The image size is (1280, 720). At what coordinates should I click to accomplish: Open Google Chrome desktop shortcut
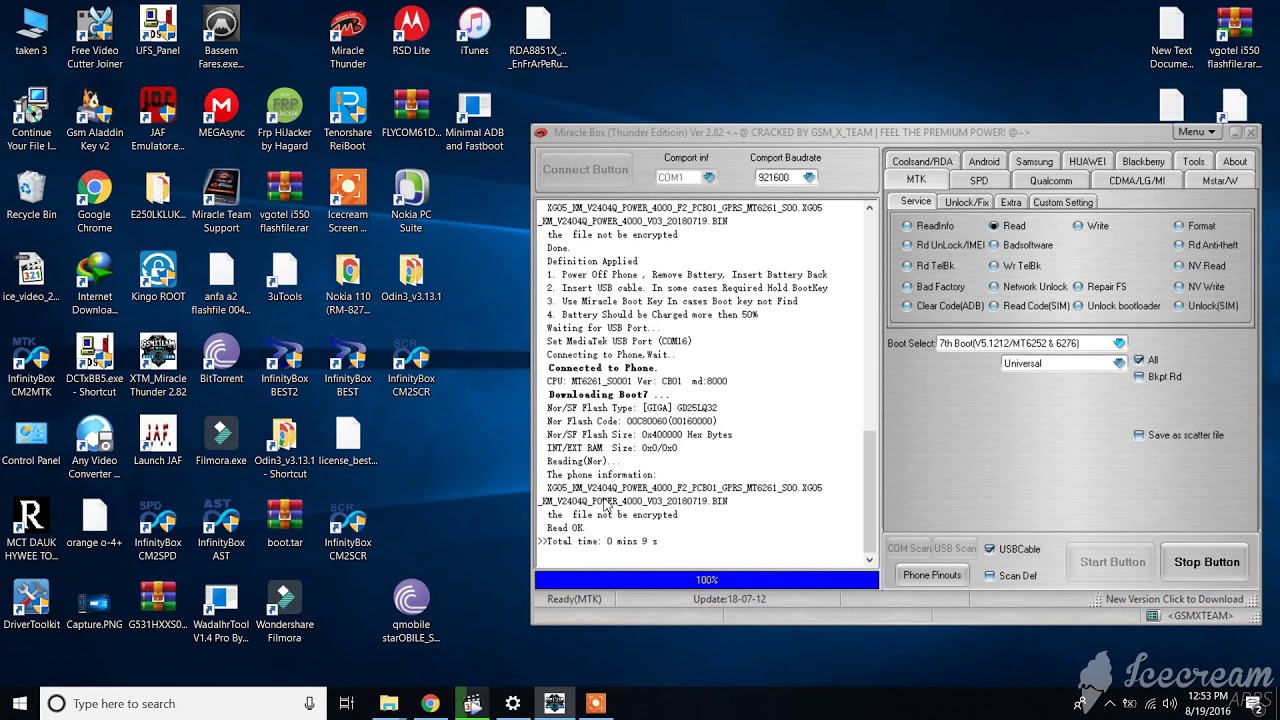coord(95,202)
